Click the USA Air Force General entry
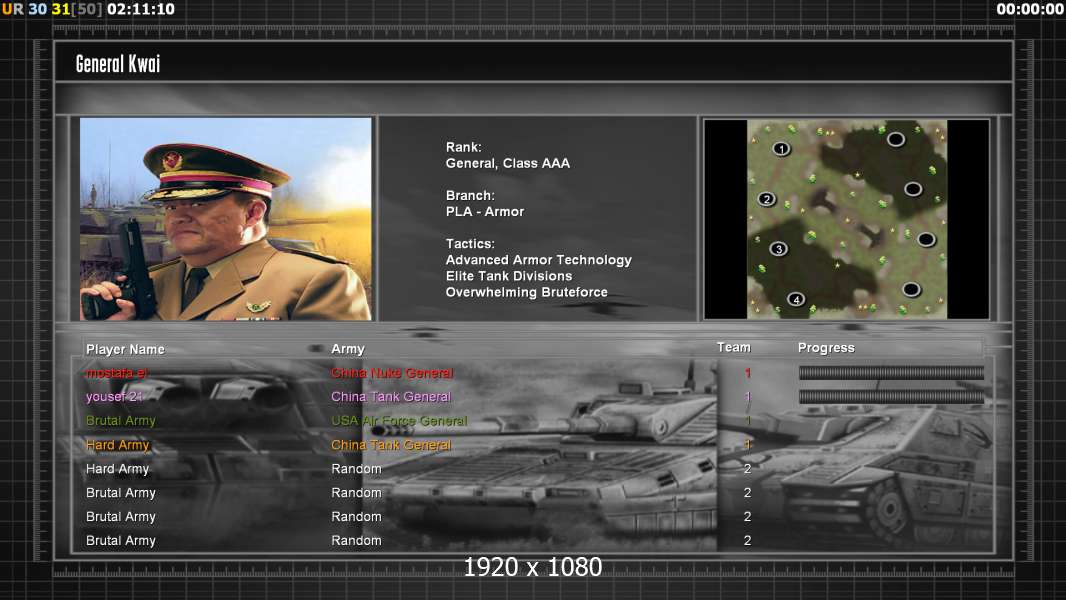This screenshot has height=600, width=1066. (399, 421)
